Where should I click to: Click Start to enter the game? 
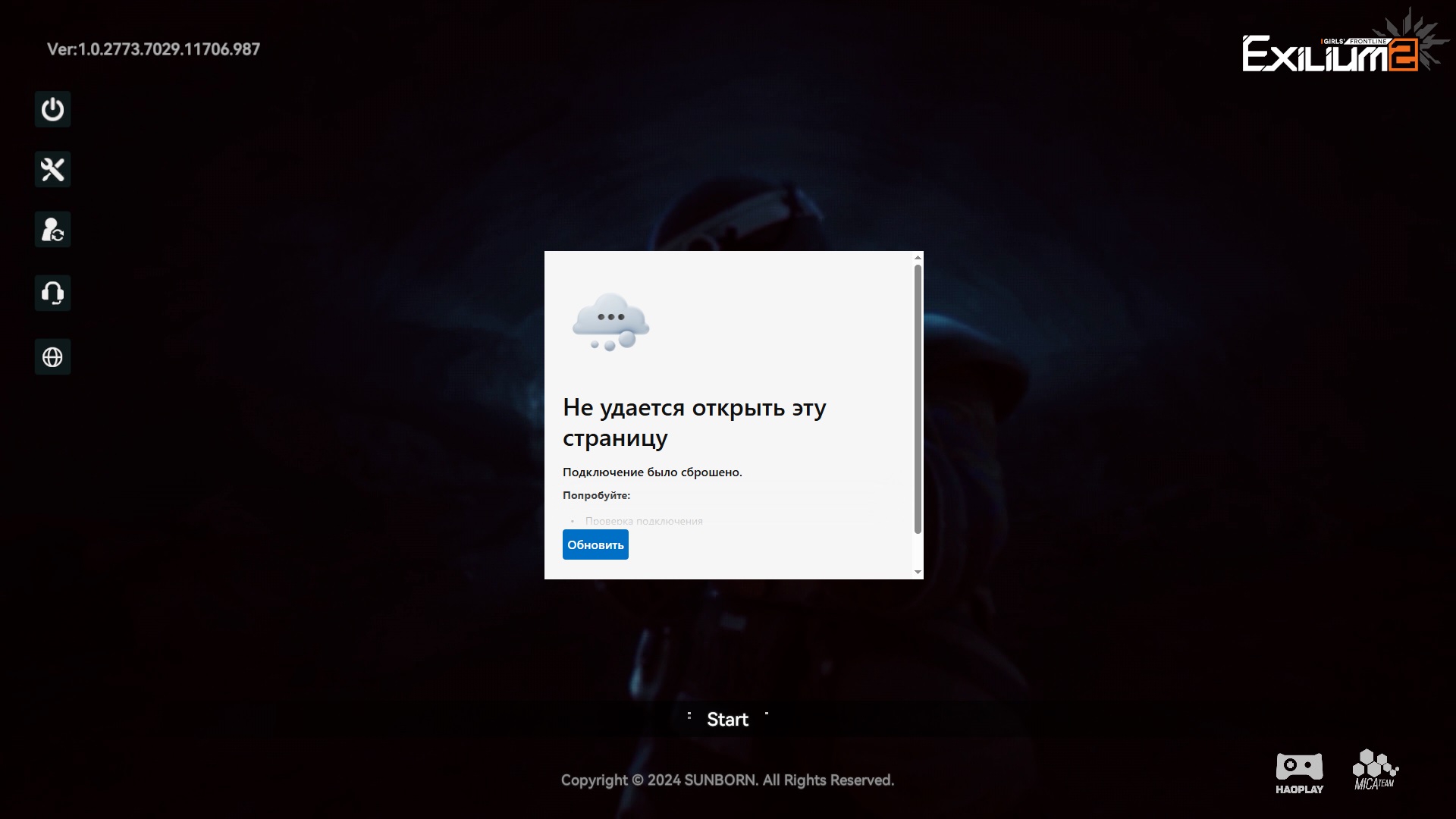(x=727, y=719)
